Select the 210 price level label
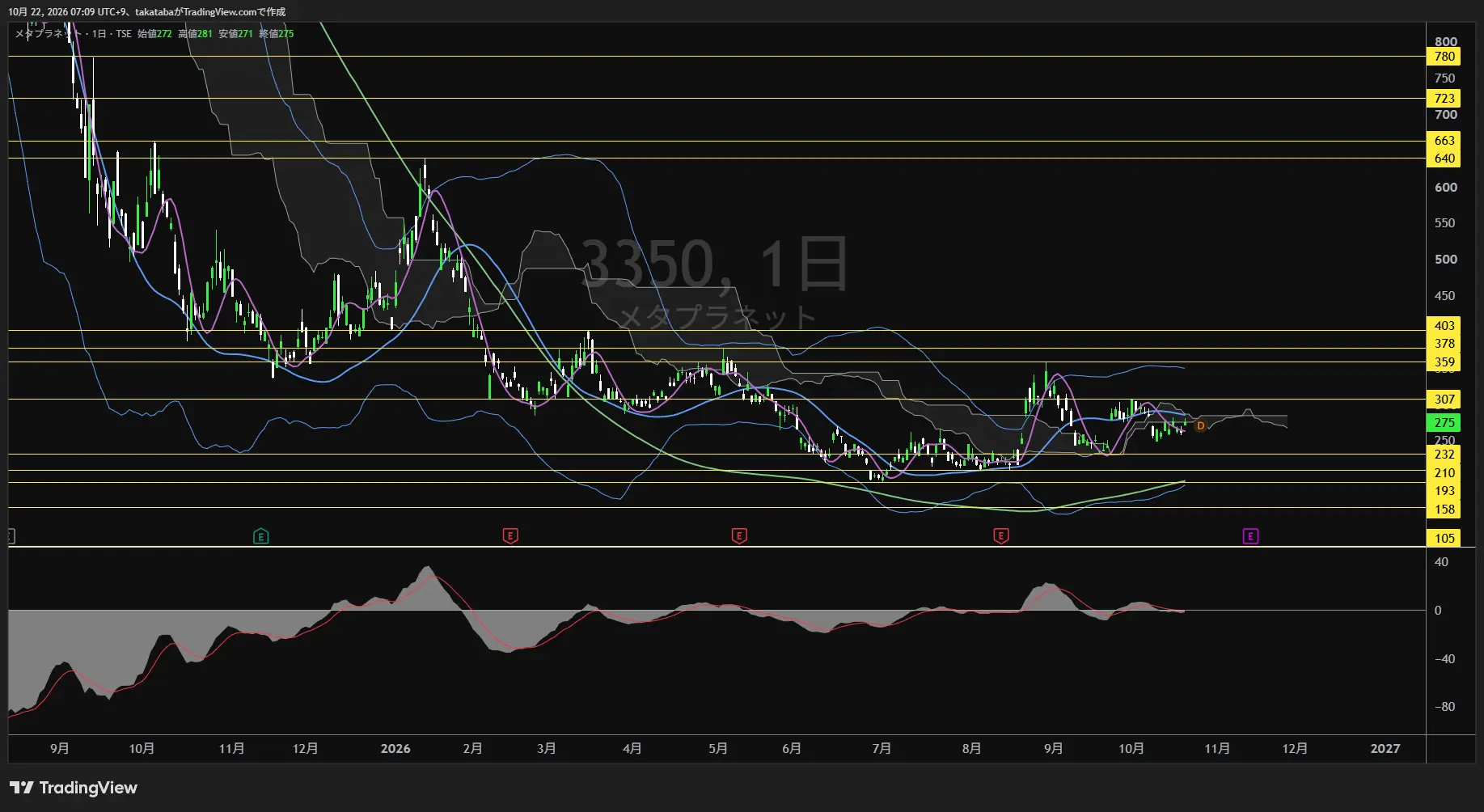Screen dimensions: 1484x812 click(1444, 473)
